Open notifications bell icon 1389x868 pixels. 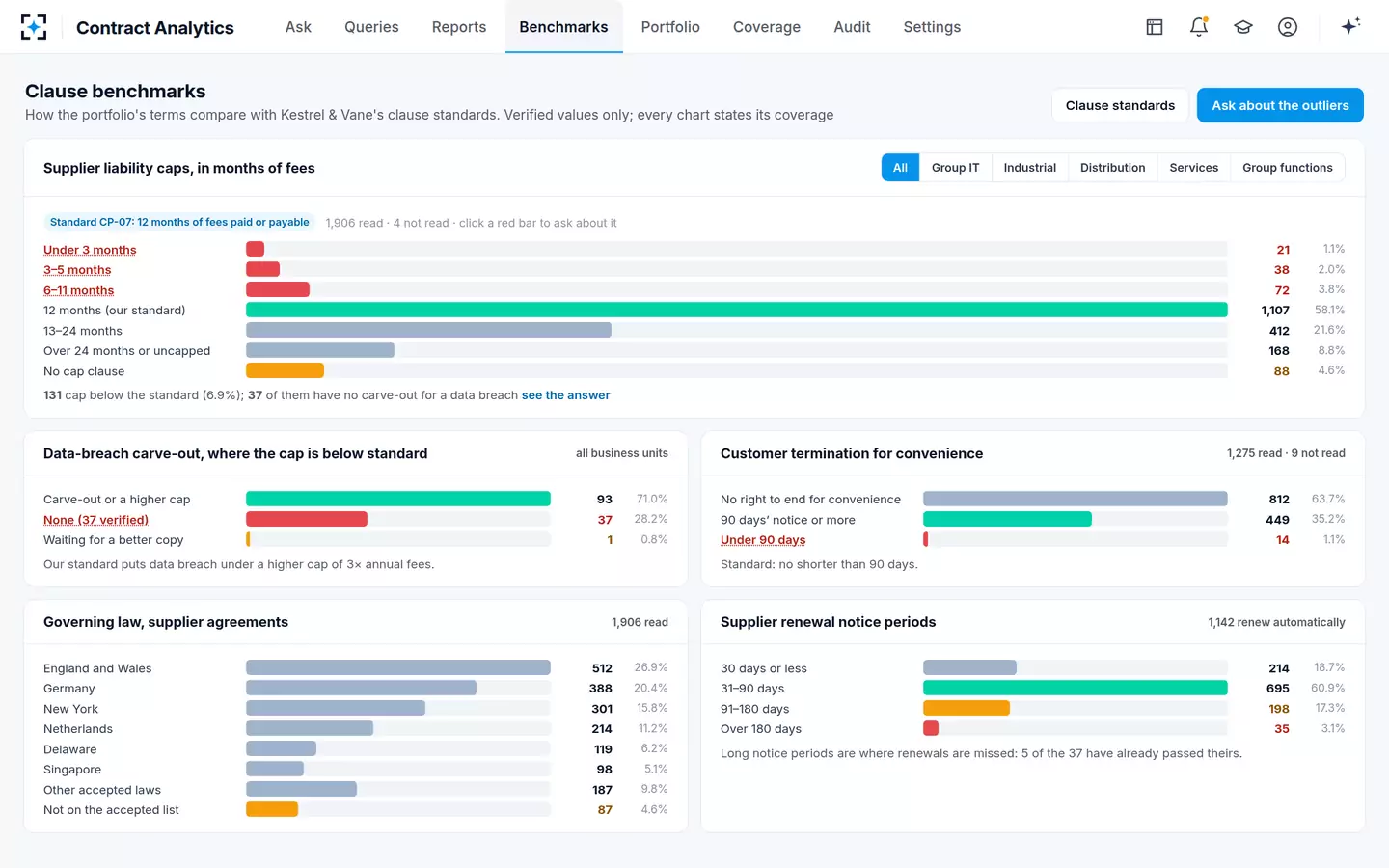pyautogui.click(x=1199, y=27)
